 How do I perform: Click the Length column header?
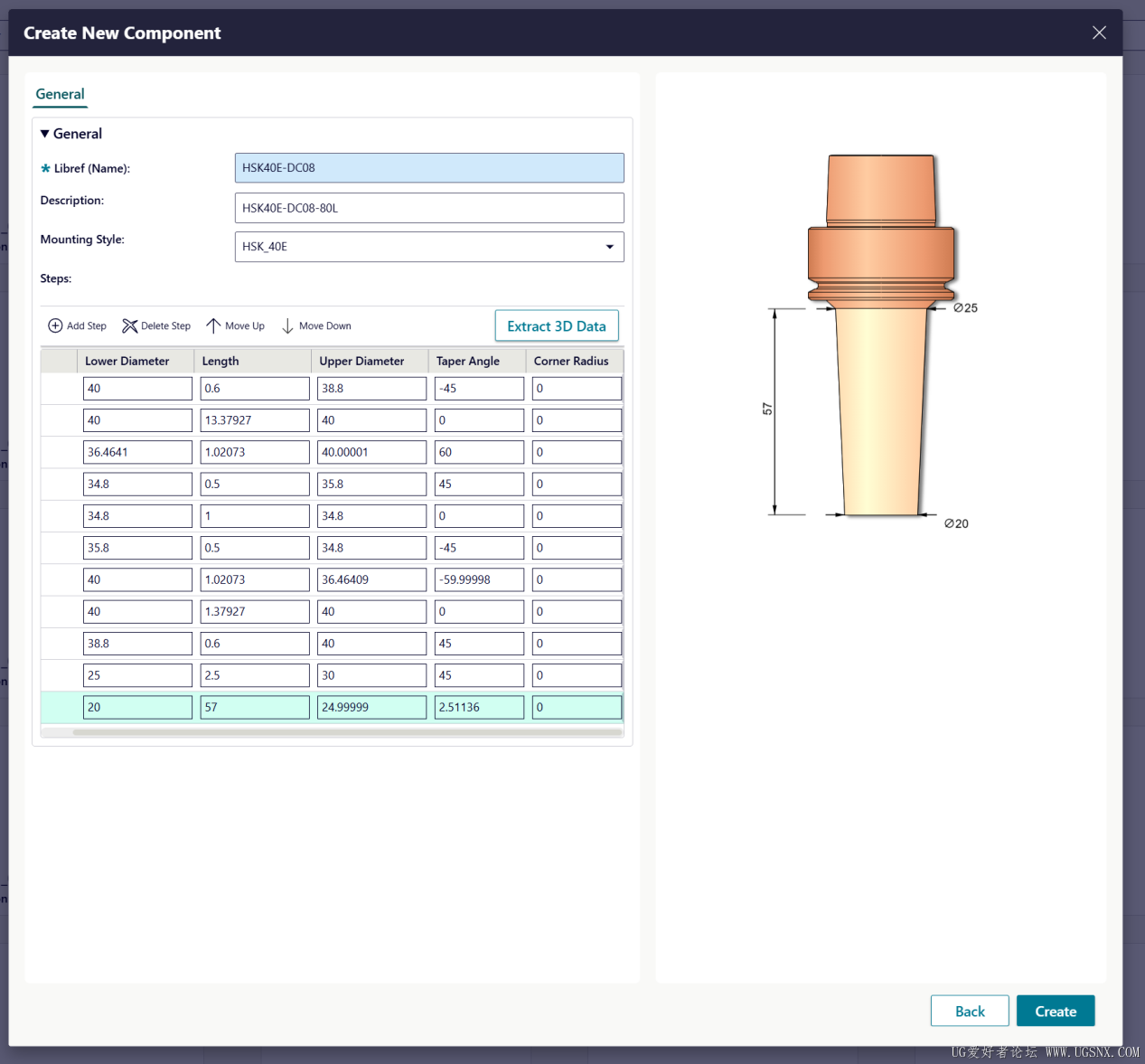click(x=253, y=361)
